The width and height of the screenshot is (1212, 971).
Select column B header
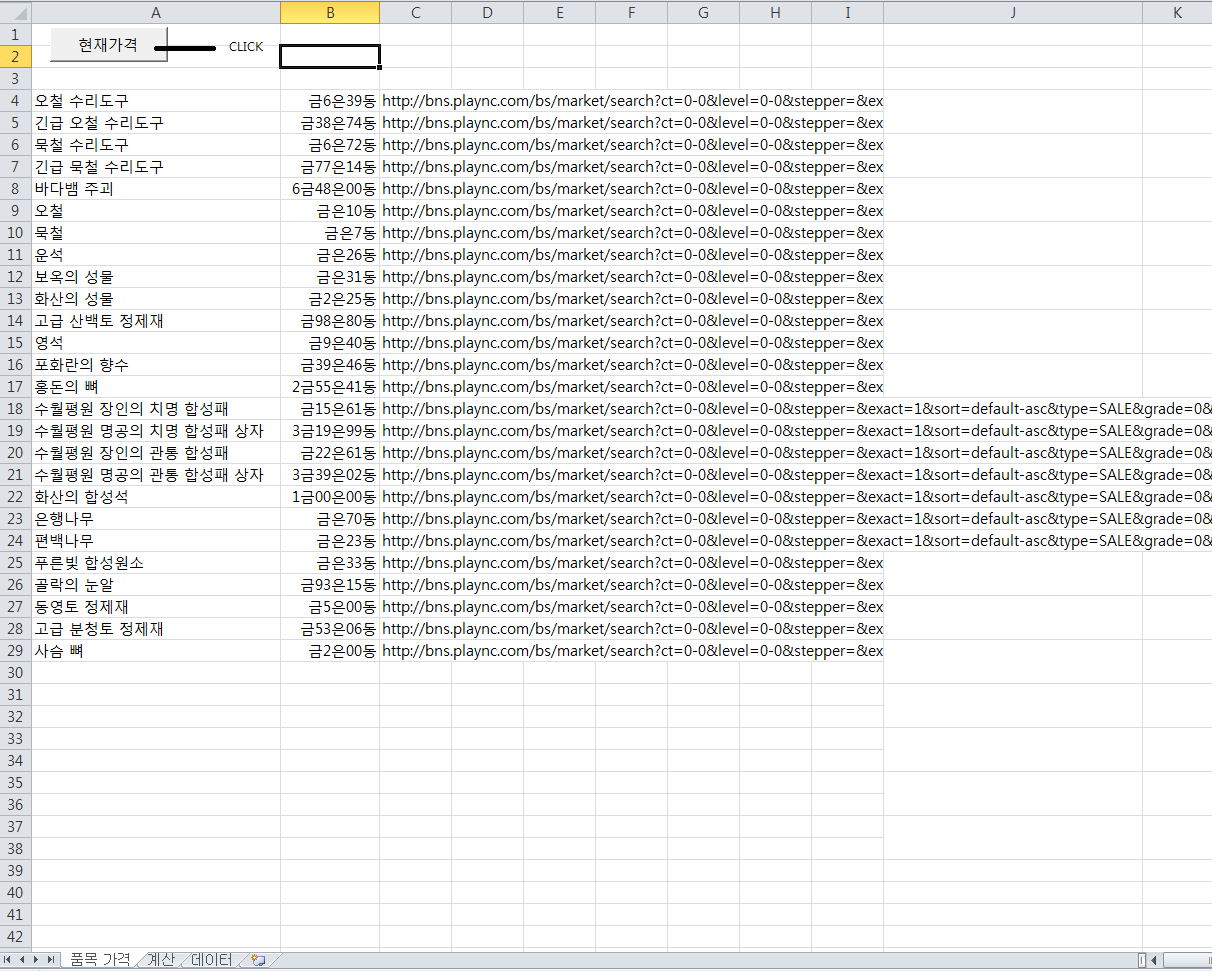[x=329, y=12]
